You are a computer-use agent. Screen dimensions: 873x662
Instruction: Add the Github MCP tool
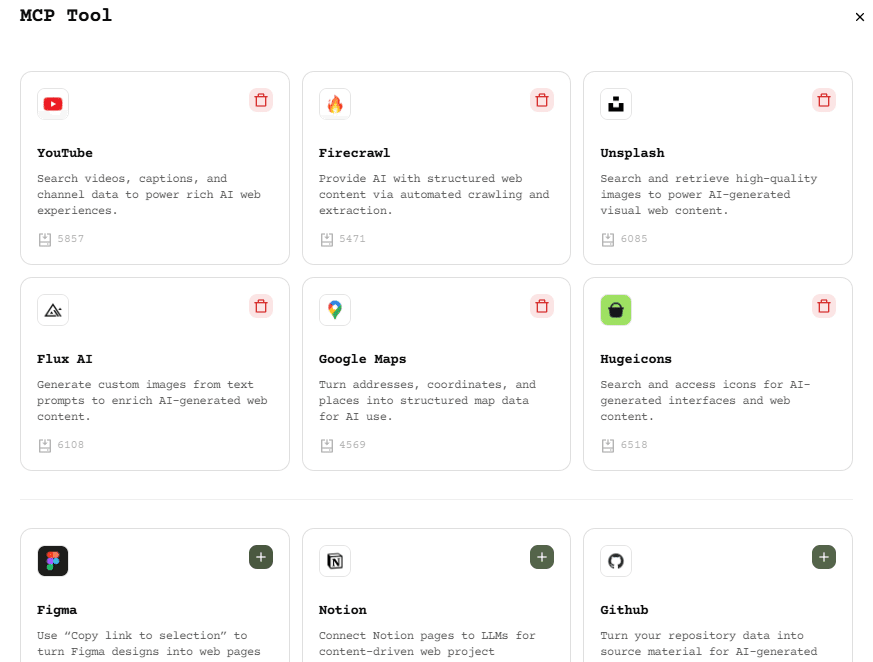coord(824,557)
